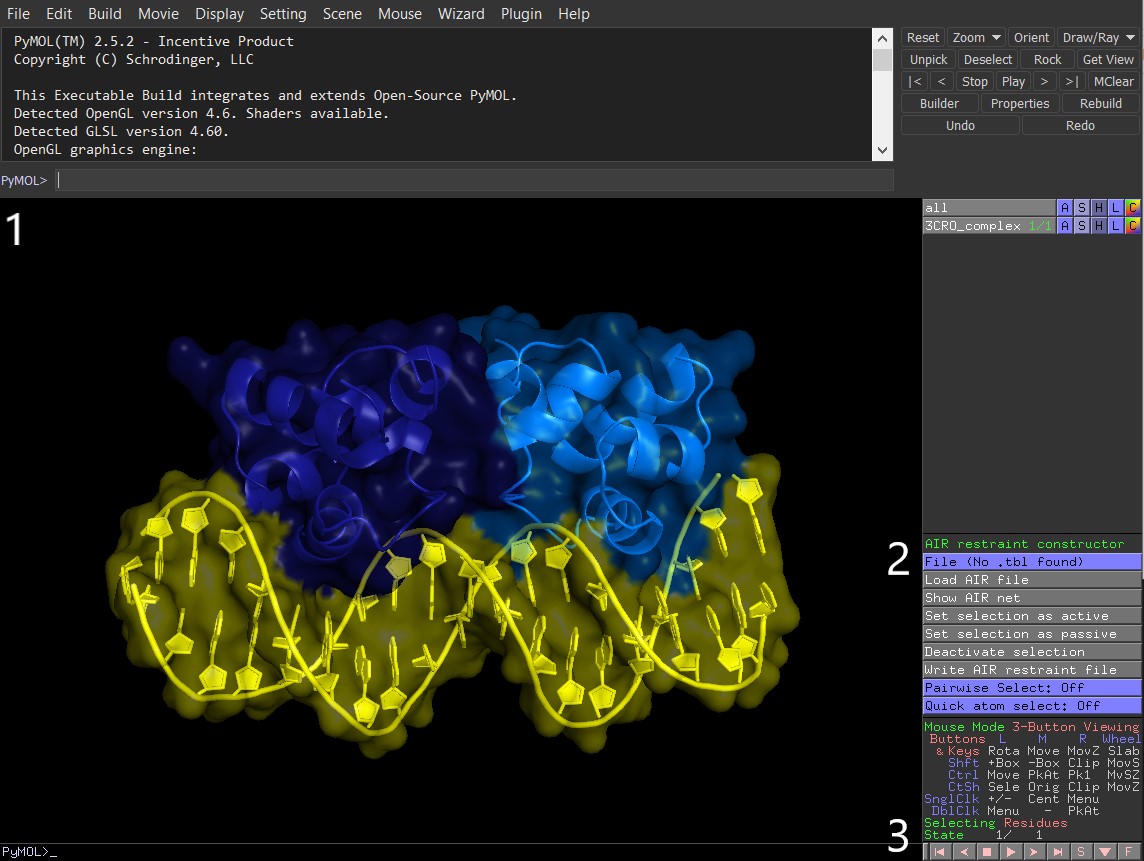This screenshot has height=861, width=1144.
Task: Open the Mouse menu
Action: (x=400, y=14)
